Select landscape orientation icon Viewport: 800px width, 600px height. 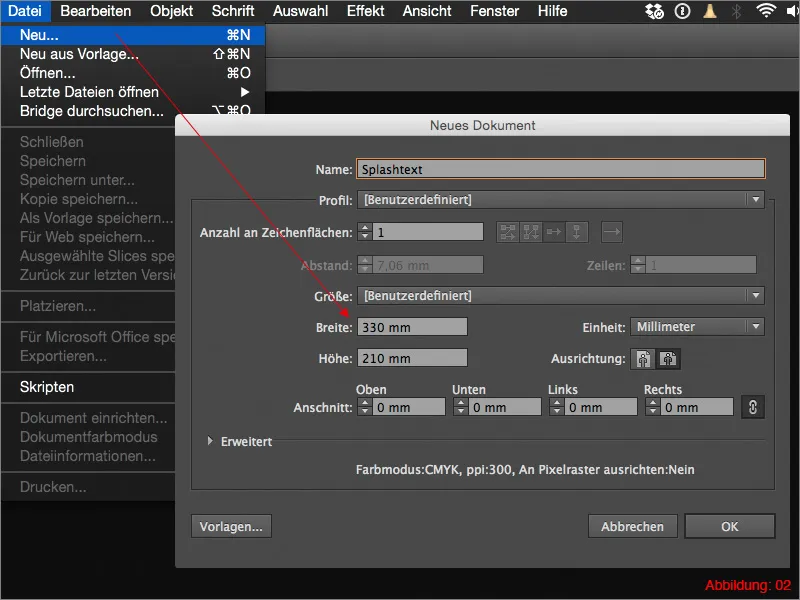point(668,359)
